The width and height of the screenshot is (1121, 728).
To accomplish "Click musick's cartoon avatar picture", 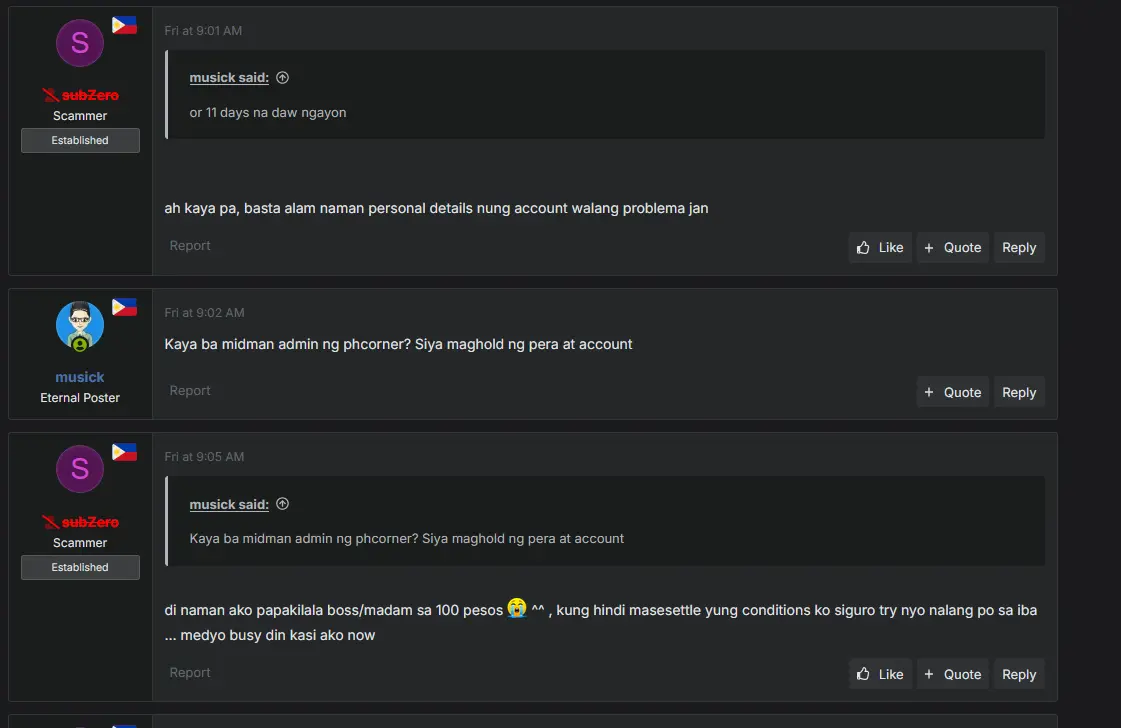I will 80,325.
